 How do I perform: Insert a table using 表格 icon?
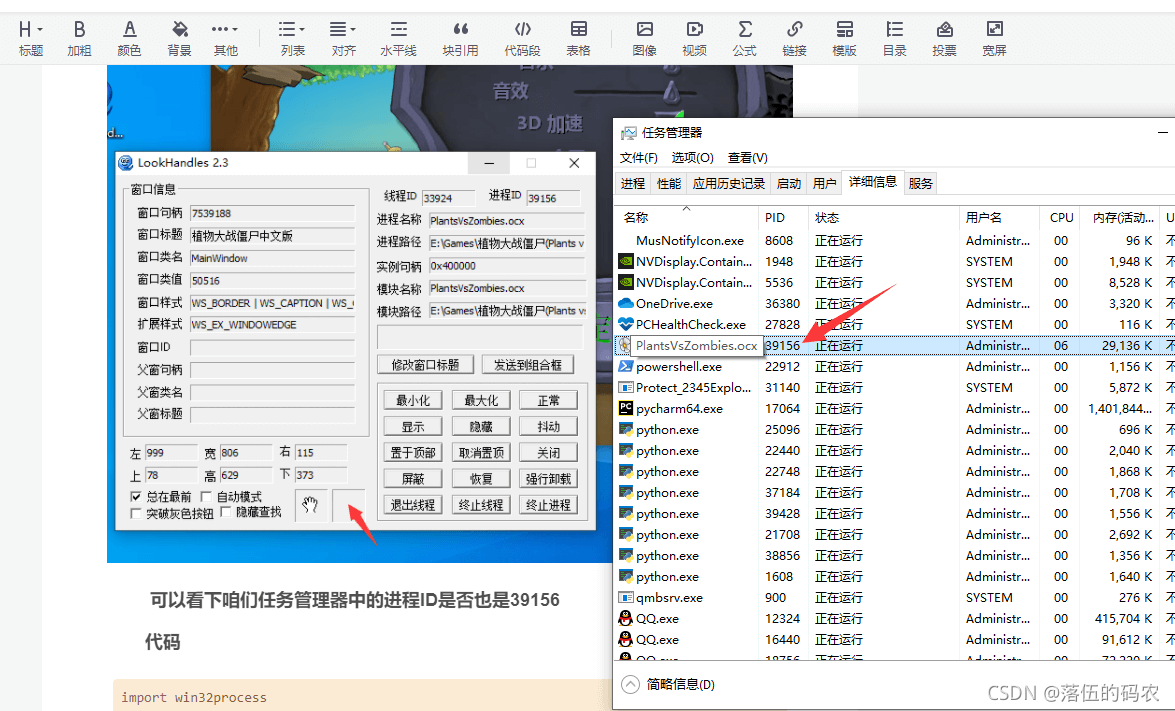pos(578,38)
